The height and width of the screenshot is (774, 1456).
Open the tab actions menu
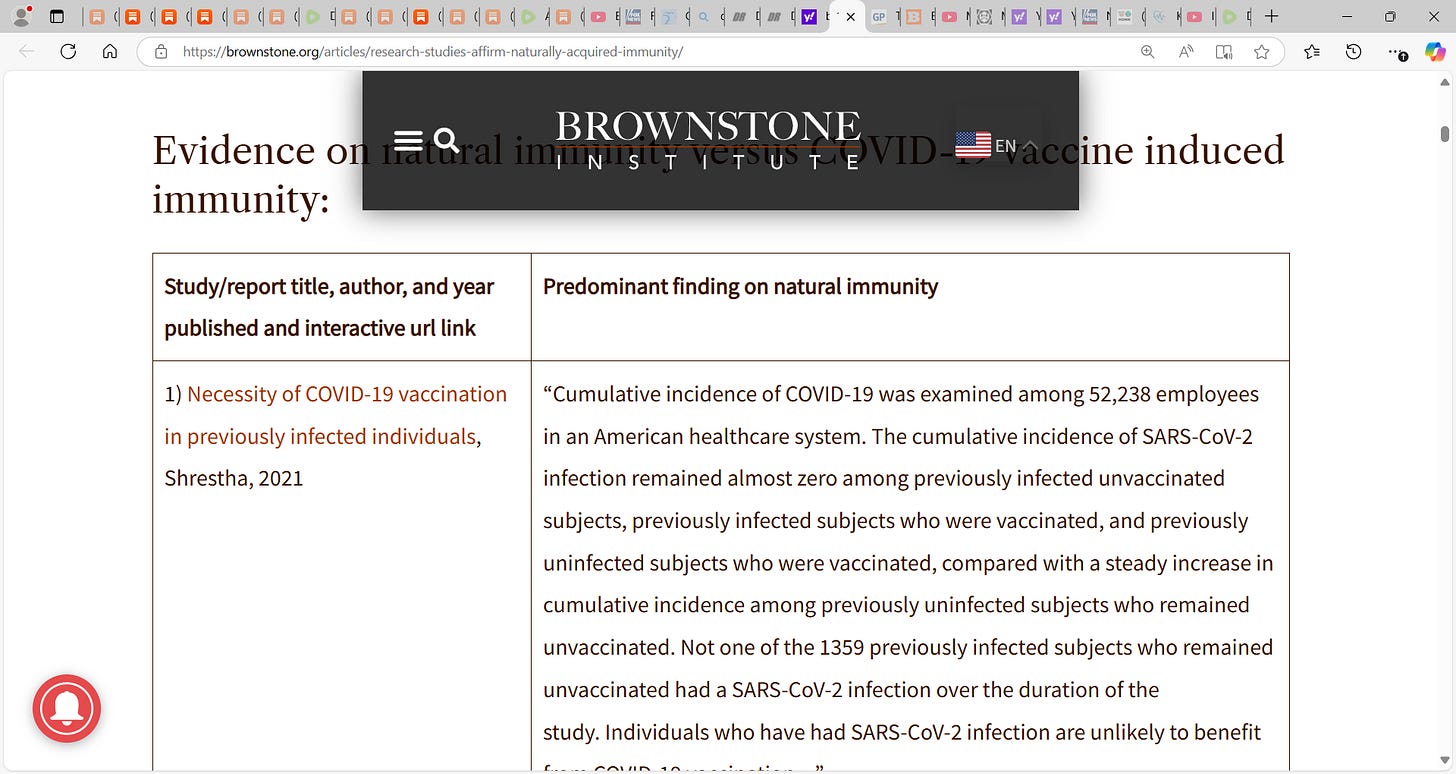point(56,16)
